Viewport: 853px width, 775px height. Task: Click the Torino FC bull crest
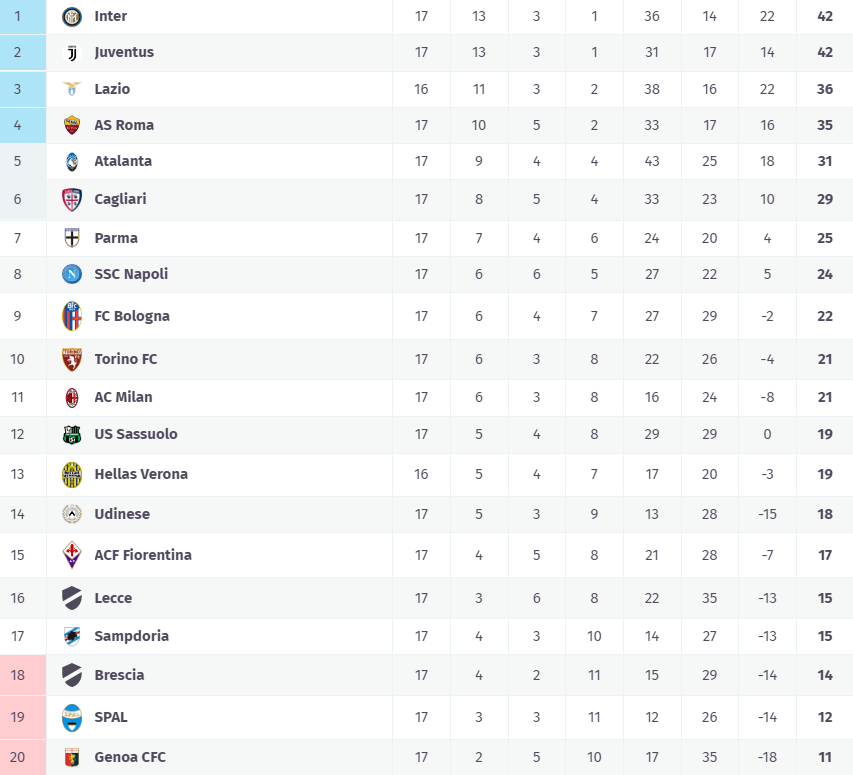[71, 359]
